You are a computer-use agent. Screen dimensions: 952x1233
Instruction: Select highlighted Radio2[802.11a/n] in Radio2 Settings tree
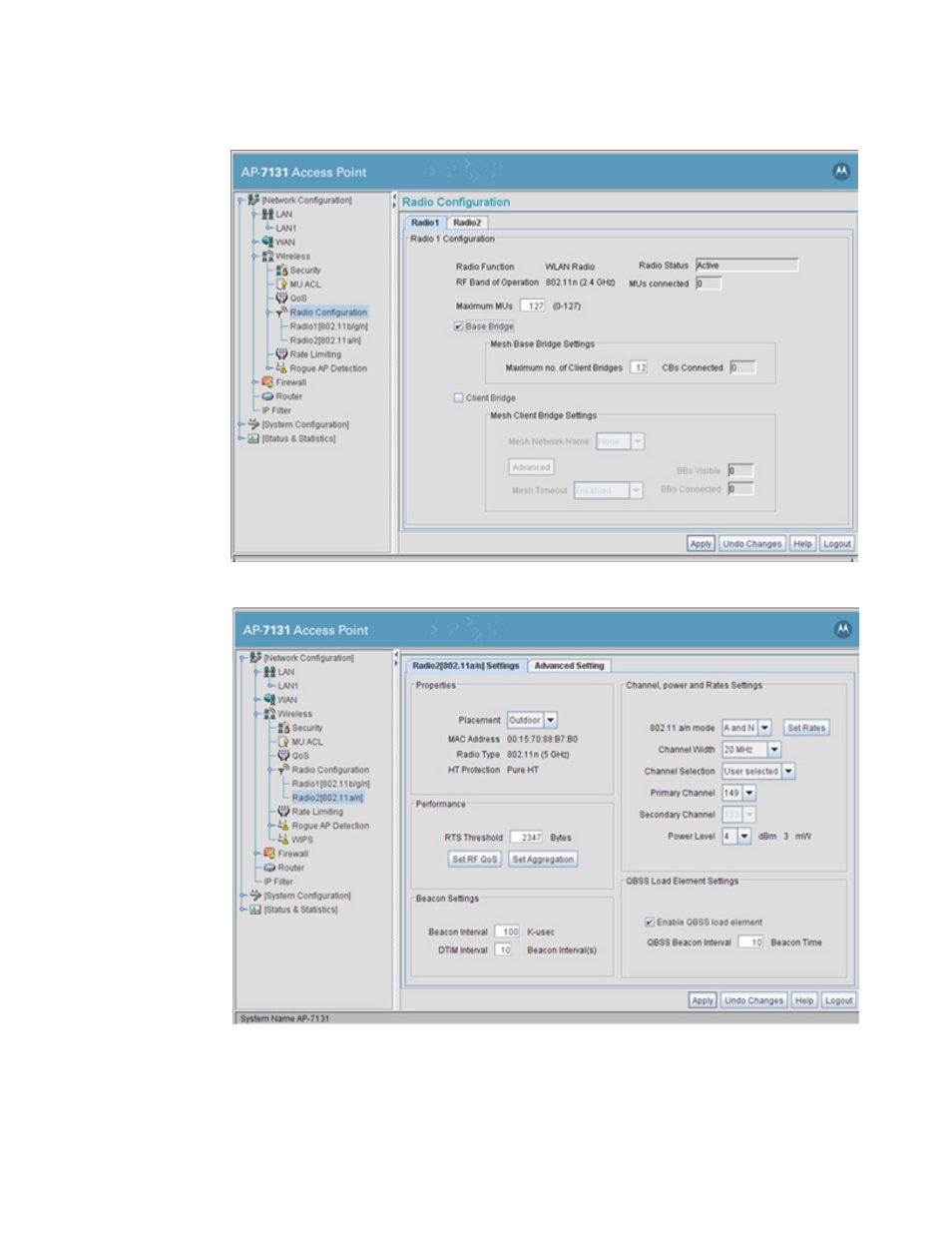pos(327,798)
